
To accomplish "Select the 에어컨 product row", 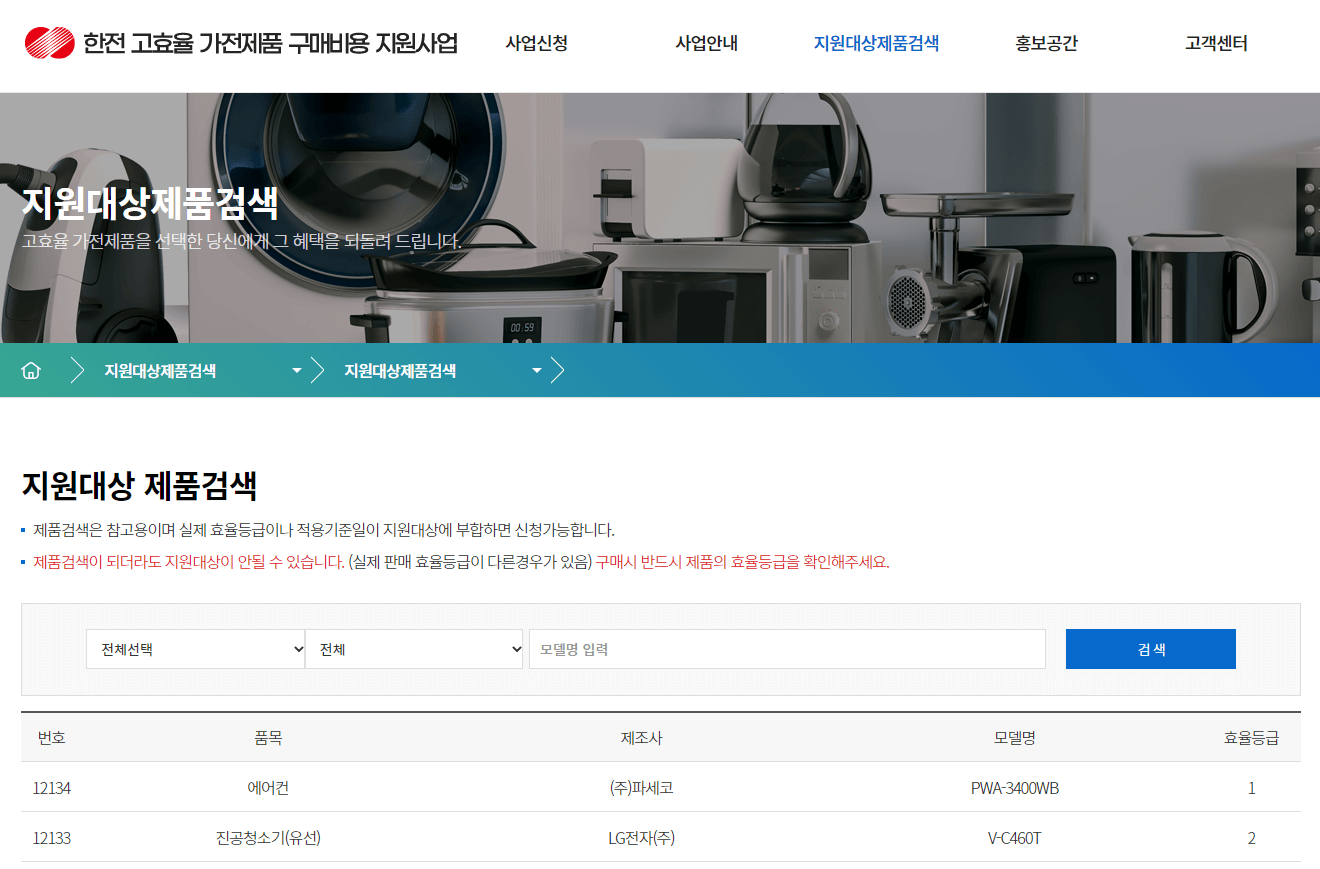I will point(265,787).
